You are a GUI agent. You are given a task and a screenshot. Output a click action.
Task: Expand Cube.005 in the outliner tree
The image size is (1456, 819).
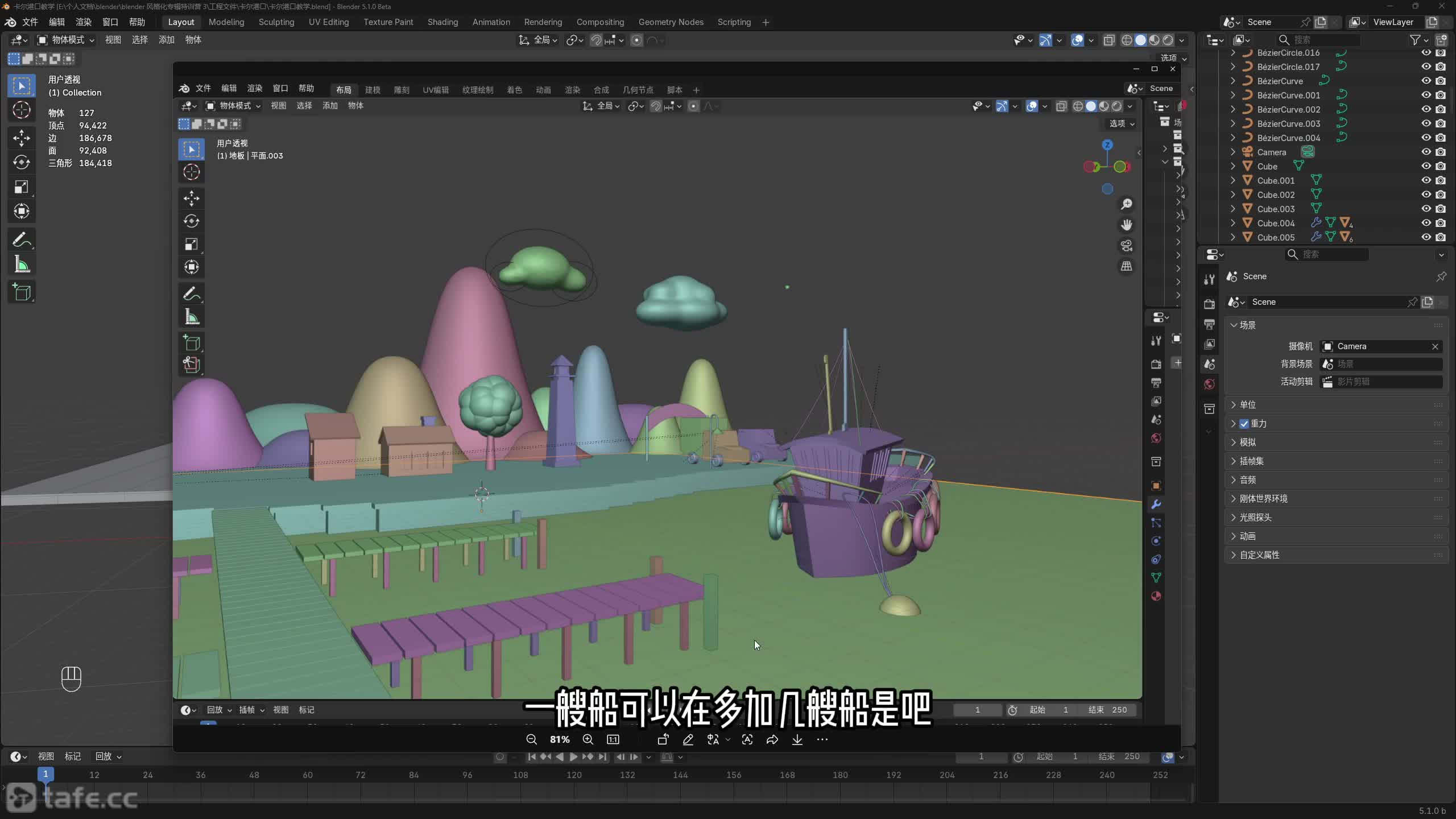tap(1232, 237)
